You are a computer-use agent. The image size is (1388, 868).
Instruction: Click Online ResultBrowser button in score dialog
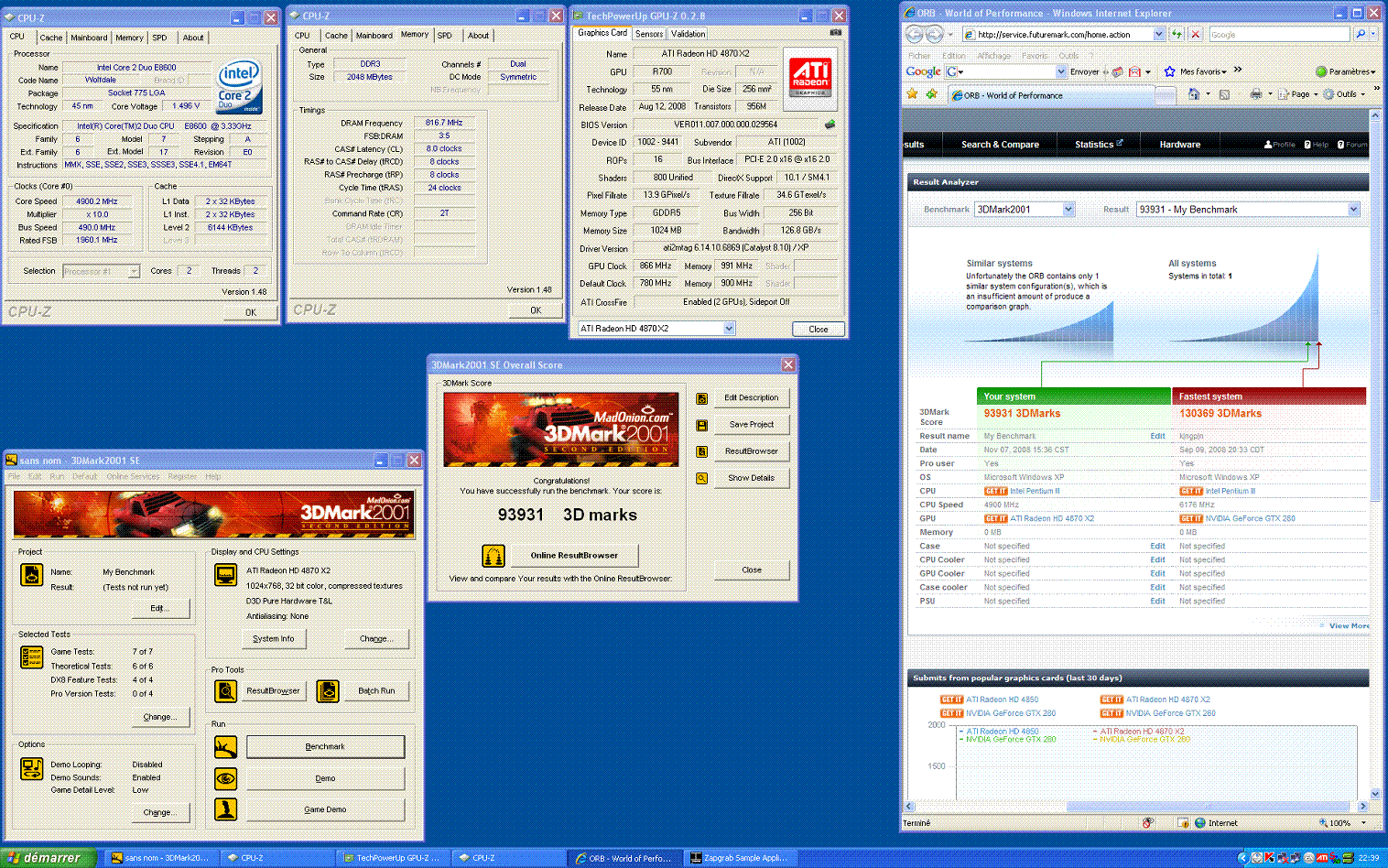click(574, 555)
